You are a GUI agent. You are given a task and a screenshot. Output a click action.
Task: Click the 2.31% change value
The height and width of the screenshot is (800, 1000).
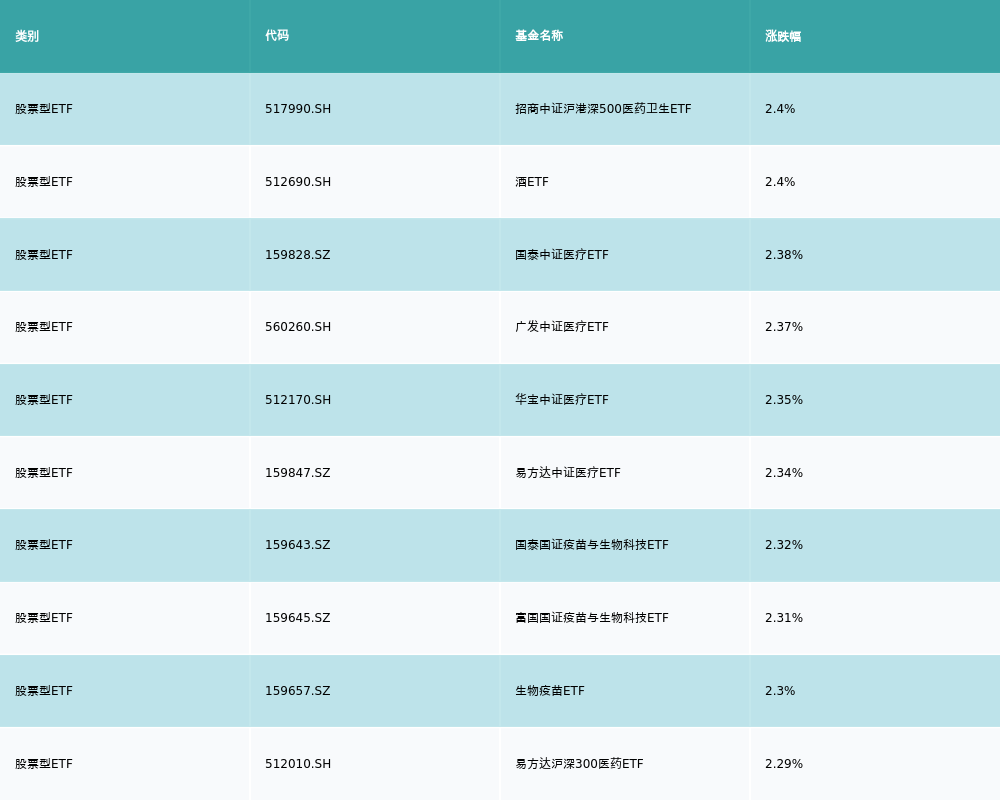[784, 618]
